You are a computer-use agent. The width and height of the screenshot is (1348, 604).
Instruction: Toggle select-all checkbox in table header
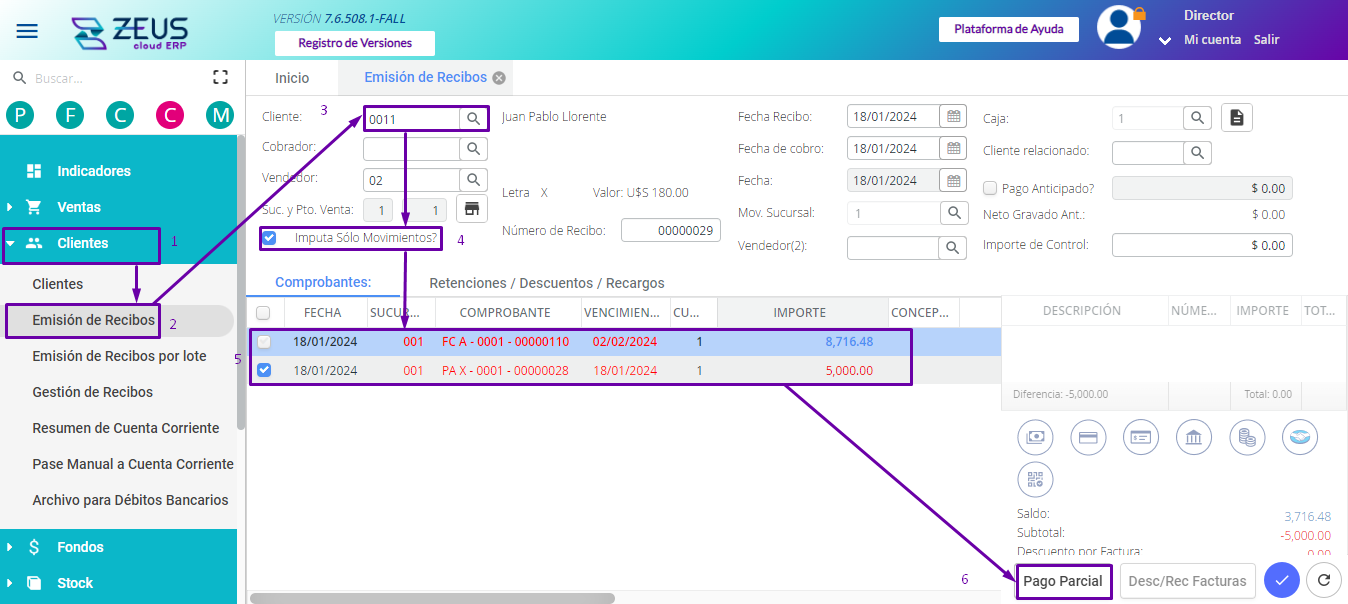pos(263,312)
